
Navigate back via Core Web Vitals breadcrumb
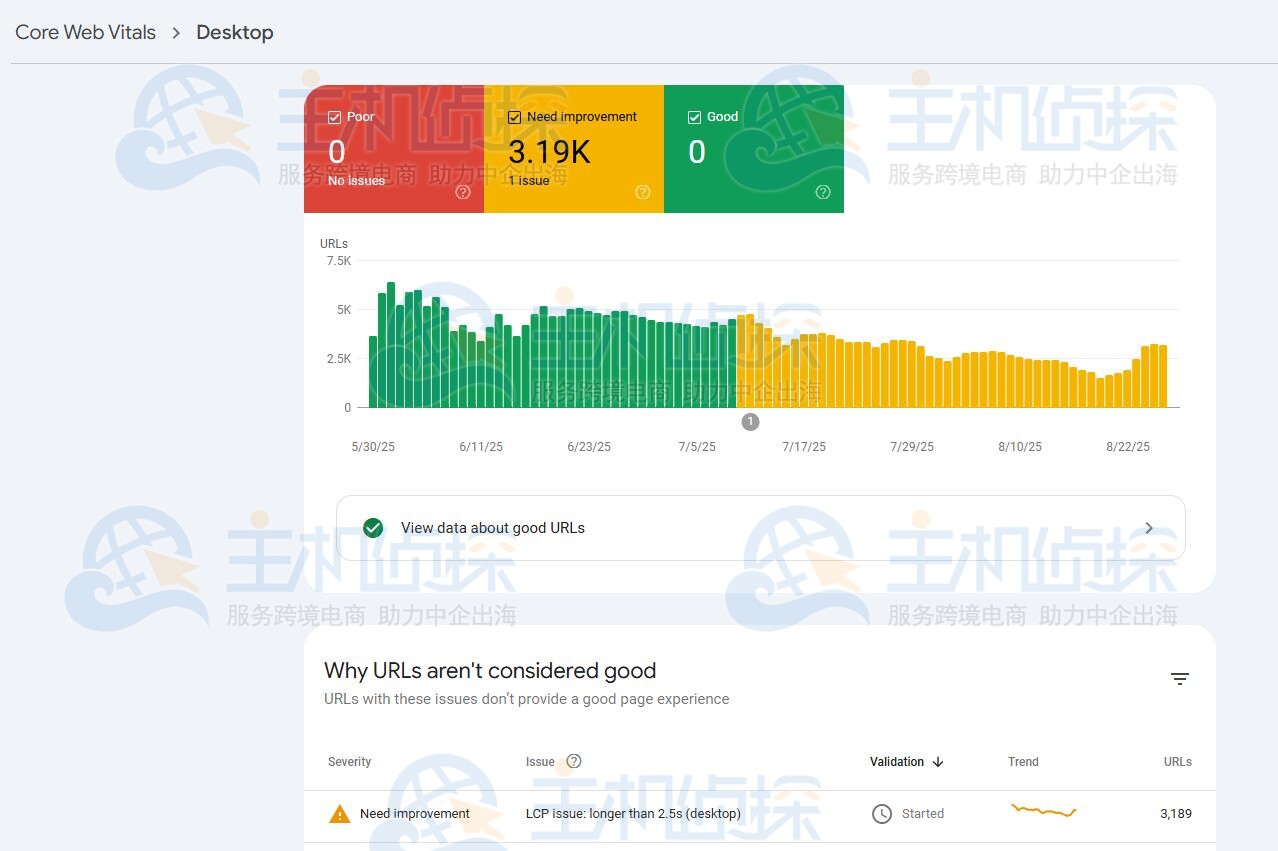(x=85, y=32)
